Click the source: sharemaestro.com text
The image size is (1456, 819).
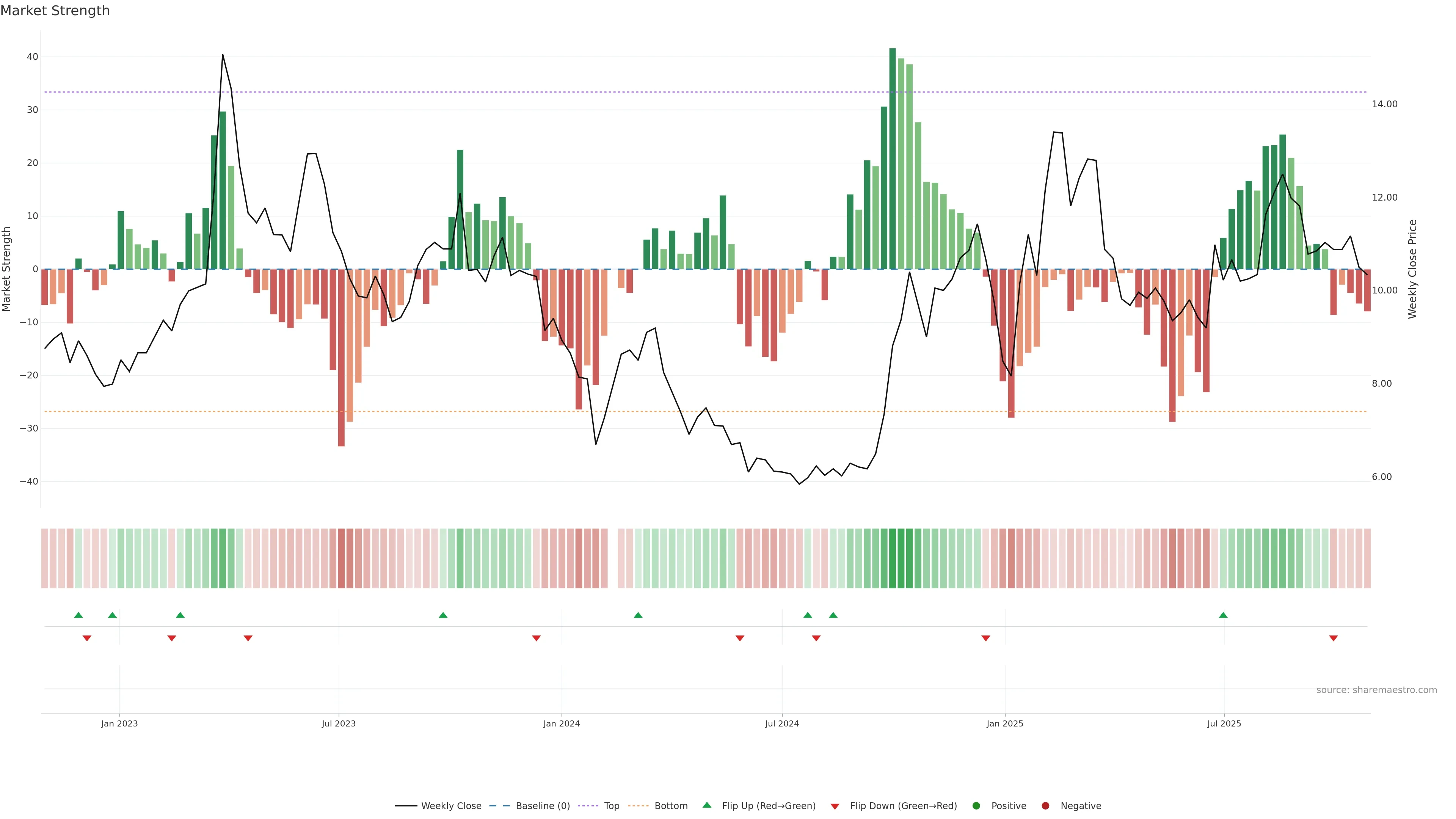1376,690
